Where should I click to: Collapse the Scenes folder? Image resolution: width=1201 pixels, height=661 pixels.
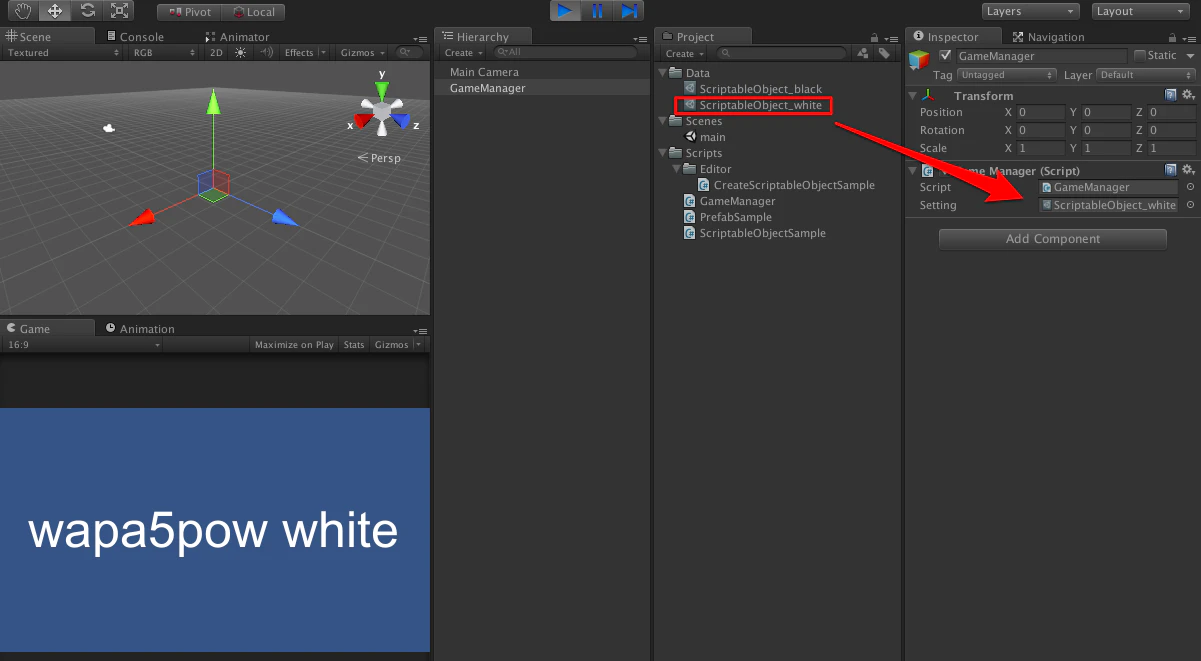(663, 121)
